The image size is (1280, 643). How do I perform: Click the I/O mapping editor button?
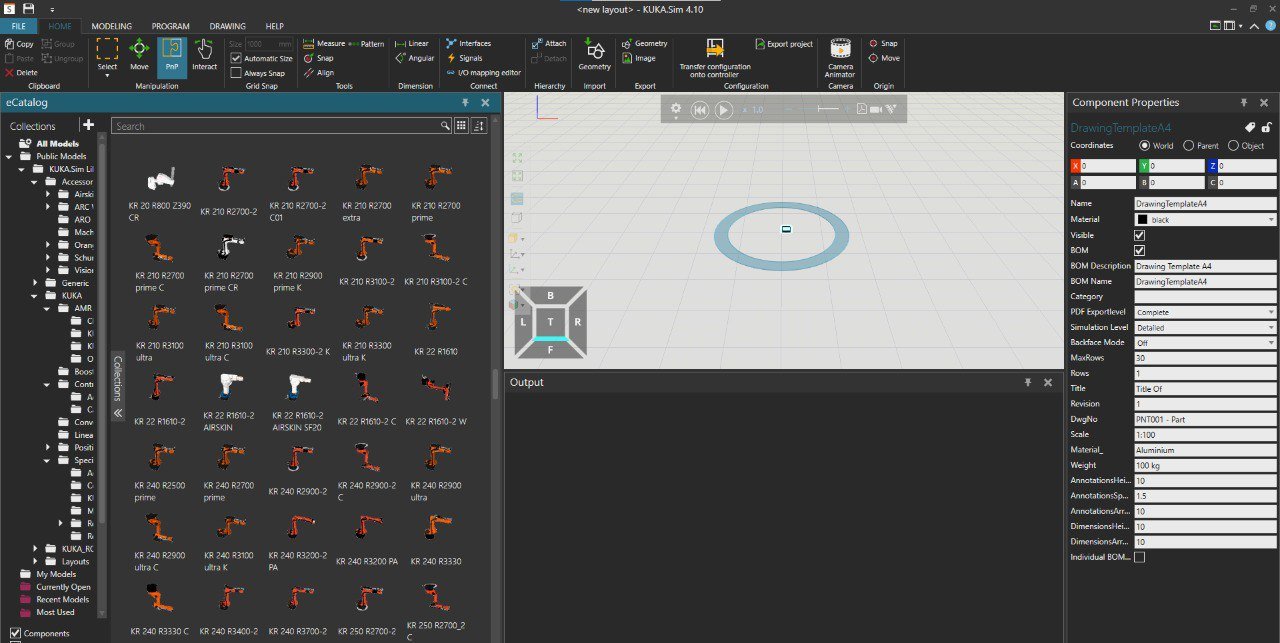[x=483, y=72]
